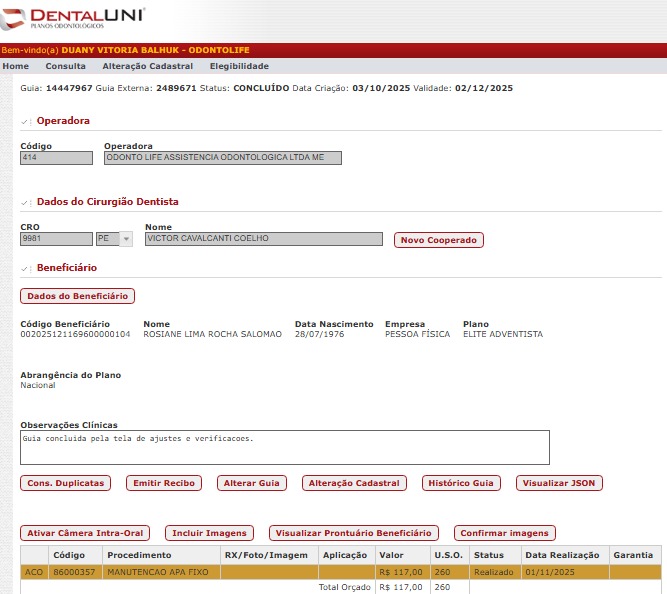Focus the CRO field with 9981
Screen dimensions: 667x594
click(56, 239)
